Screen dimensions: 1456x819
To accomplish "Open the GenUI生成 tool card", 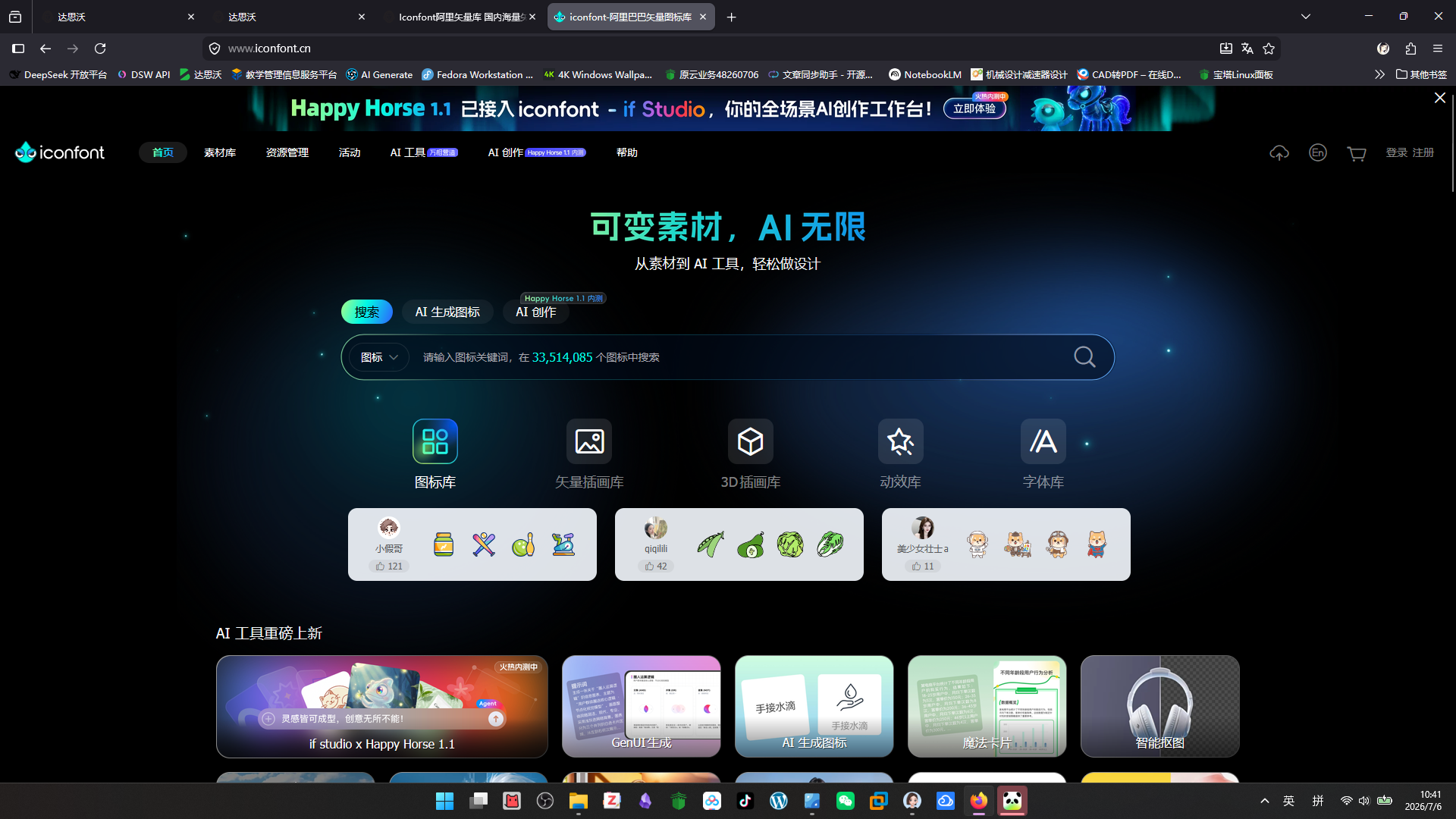I will (x=642, y=707).
